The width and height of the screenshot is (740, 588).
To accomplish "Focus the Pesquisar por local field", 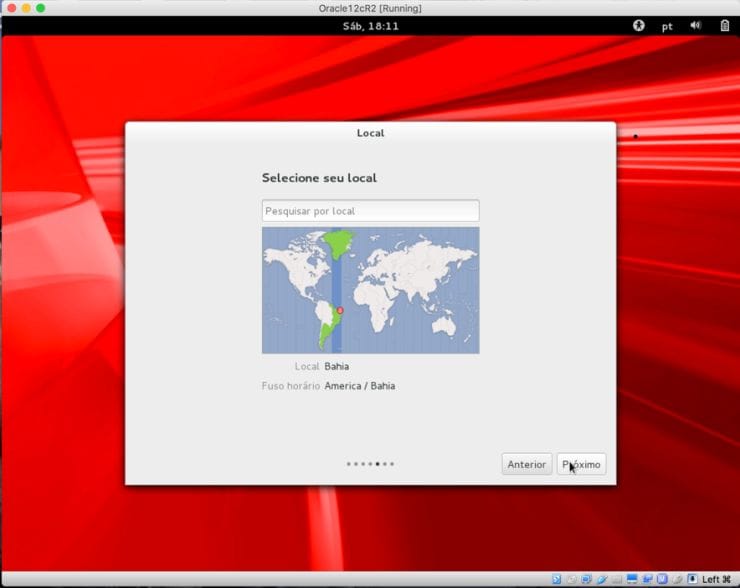I will [370, 211].
